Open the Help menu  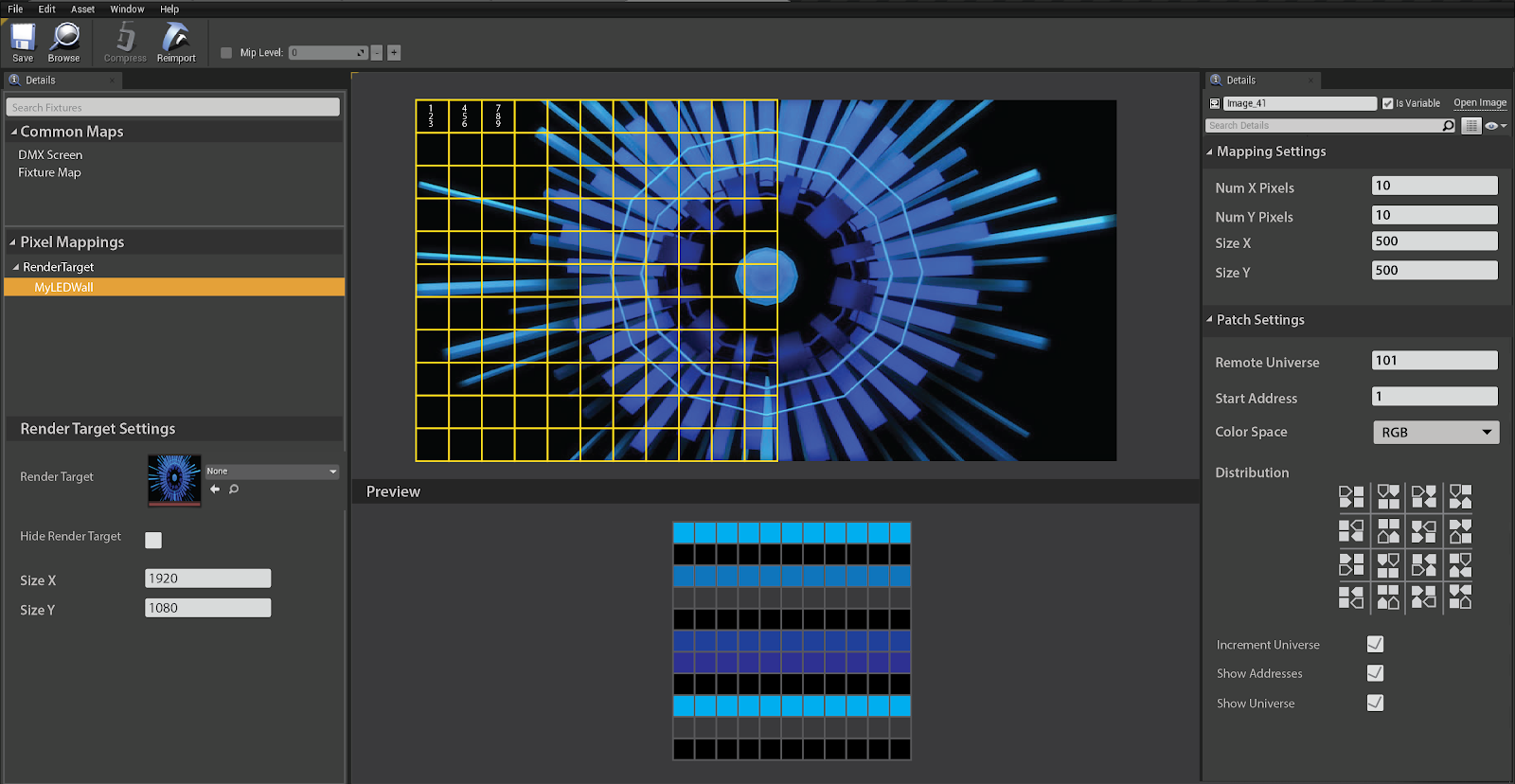(169, 9)
